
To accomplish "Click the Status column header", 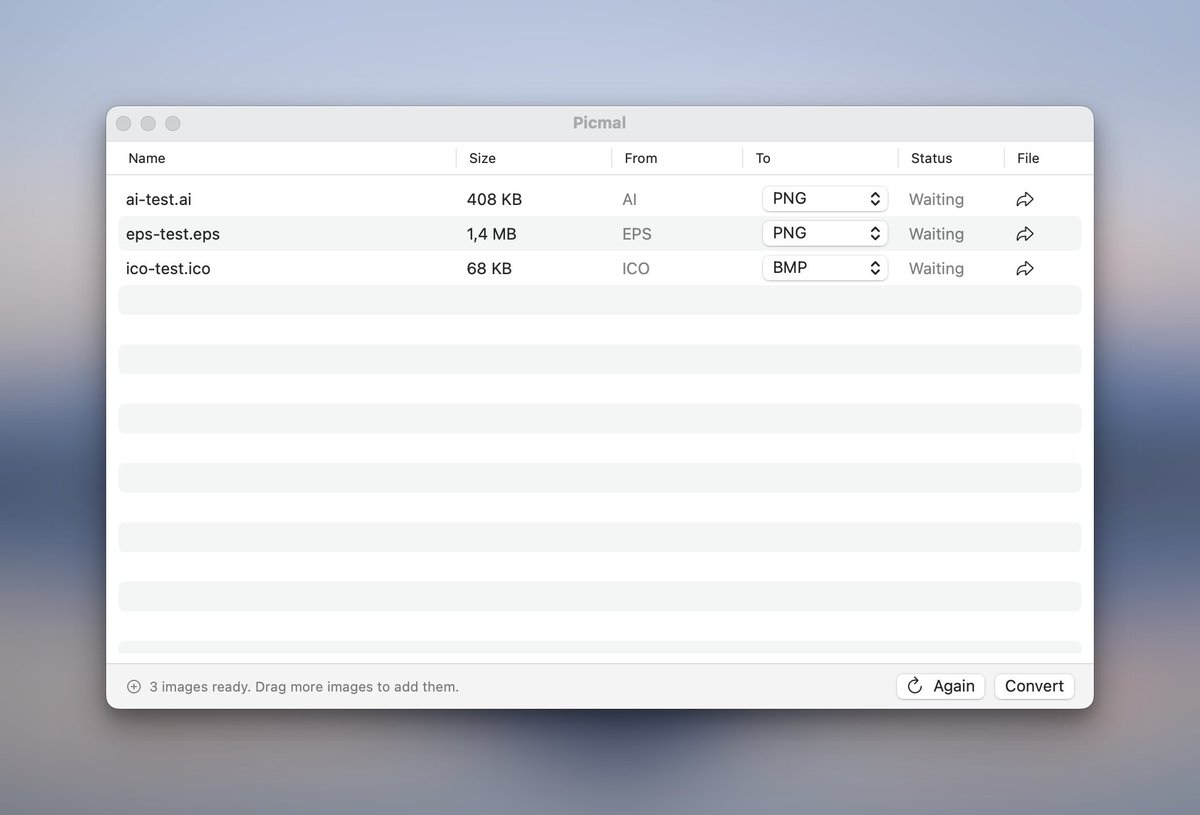I will (931, 158).
